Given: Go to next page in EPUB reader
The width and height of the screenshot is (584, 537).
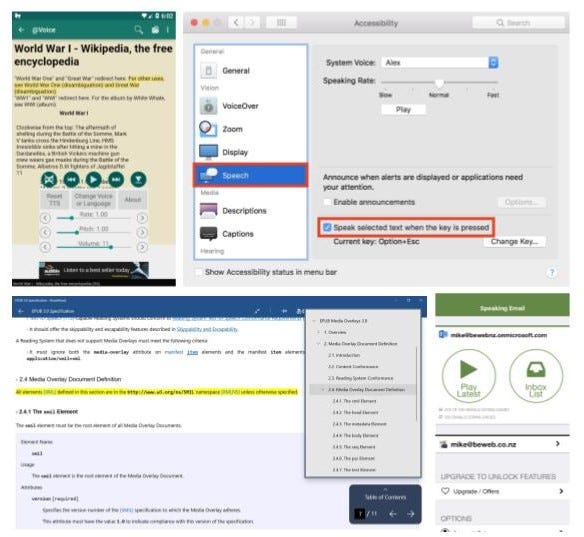Looking at the screenshot, I should tap(410, 514).
